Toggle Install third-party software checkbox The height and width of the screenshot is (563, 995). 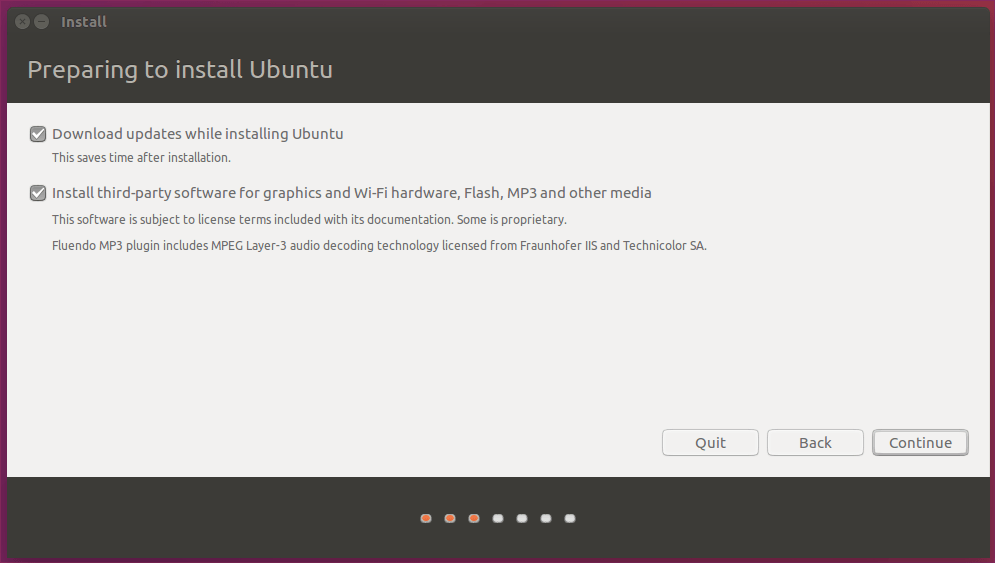coord(38,193)
